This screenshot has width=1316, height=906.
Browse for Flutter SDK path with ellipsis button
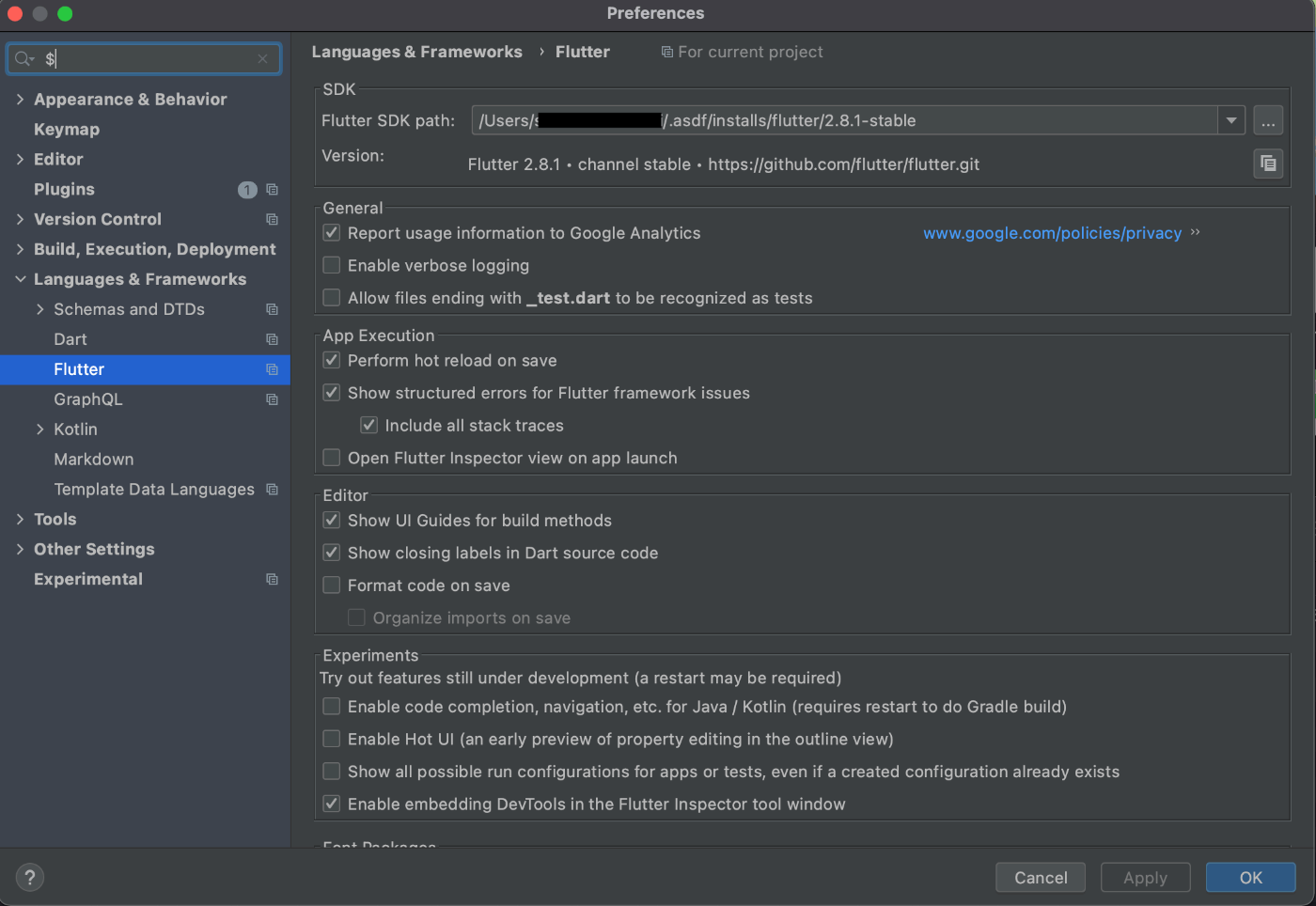[x=1268, y=120]
